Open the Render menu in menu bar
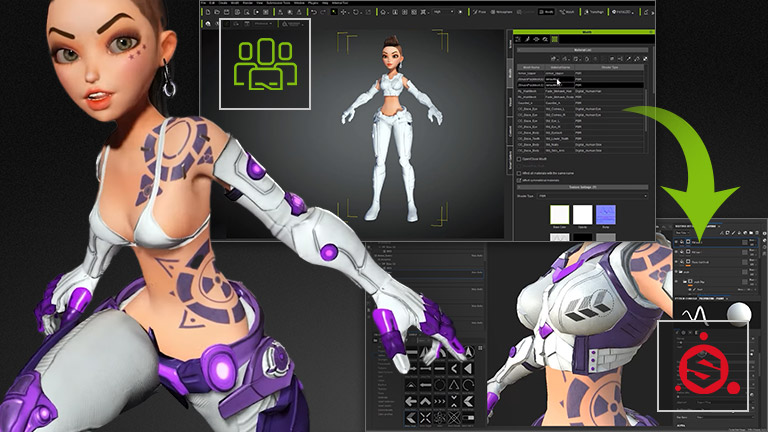The height and width of the screenshot is (432, 768). [x=247, y=4]
